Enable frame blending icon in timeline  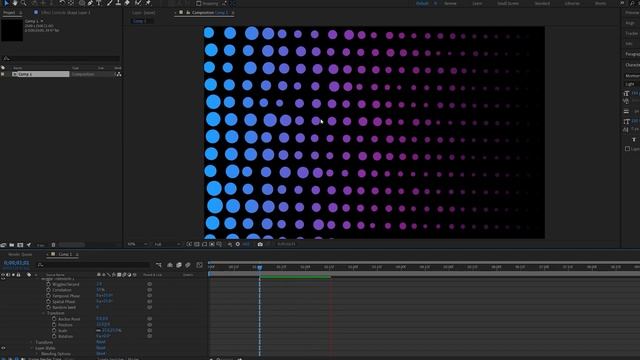tap(179, 265)
